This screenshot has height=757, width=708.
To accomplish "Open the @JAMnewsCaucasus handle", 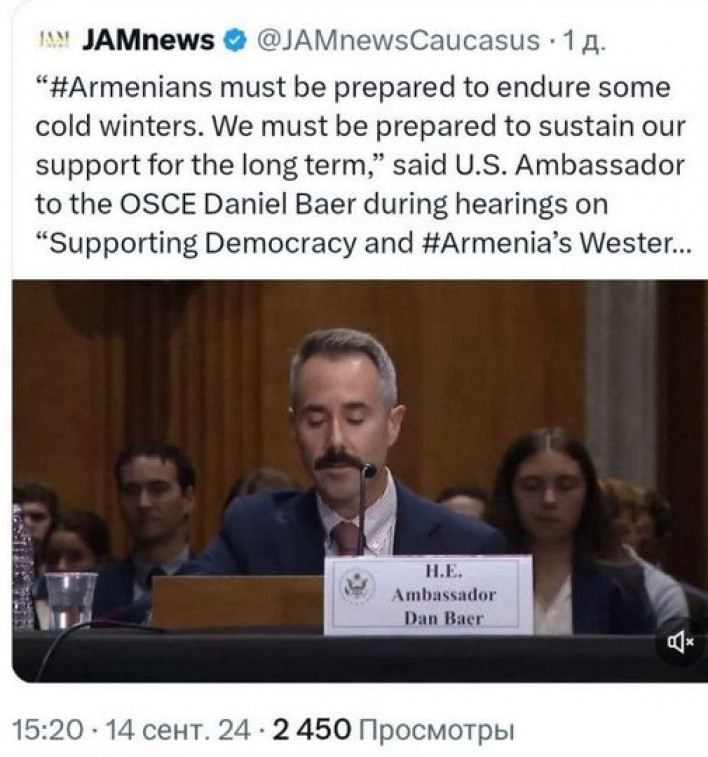I will click(398, 40).
